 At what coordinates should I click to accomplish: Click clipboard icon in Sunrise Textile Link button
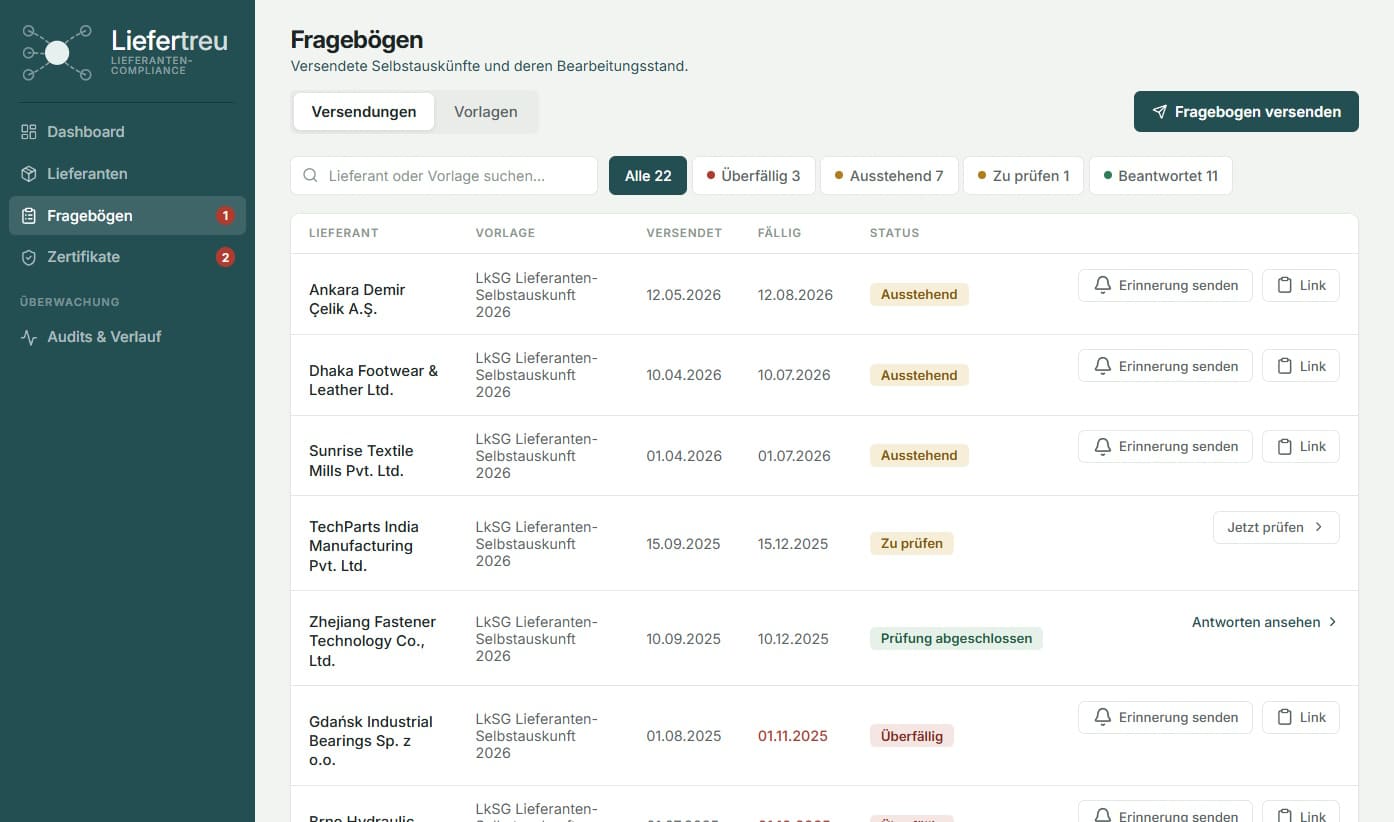(1285, 446)
